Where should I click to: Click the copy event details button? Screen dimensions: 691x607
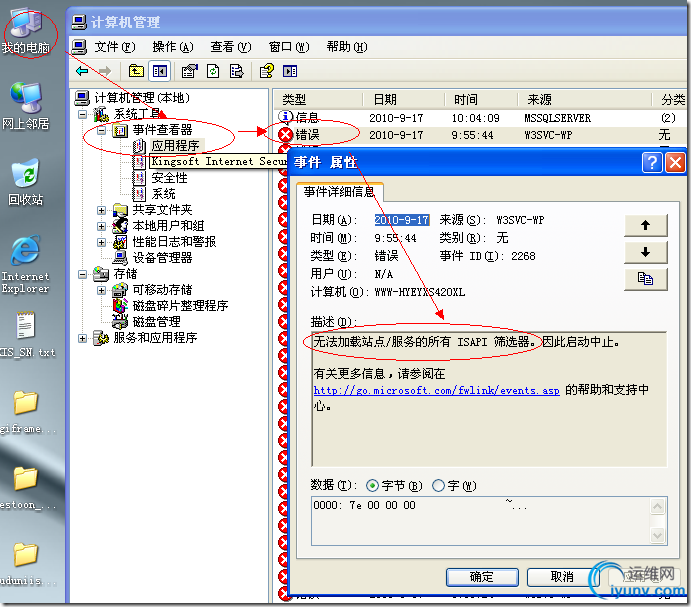coord(646,279)
